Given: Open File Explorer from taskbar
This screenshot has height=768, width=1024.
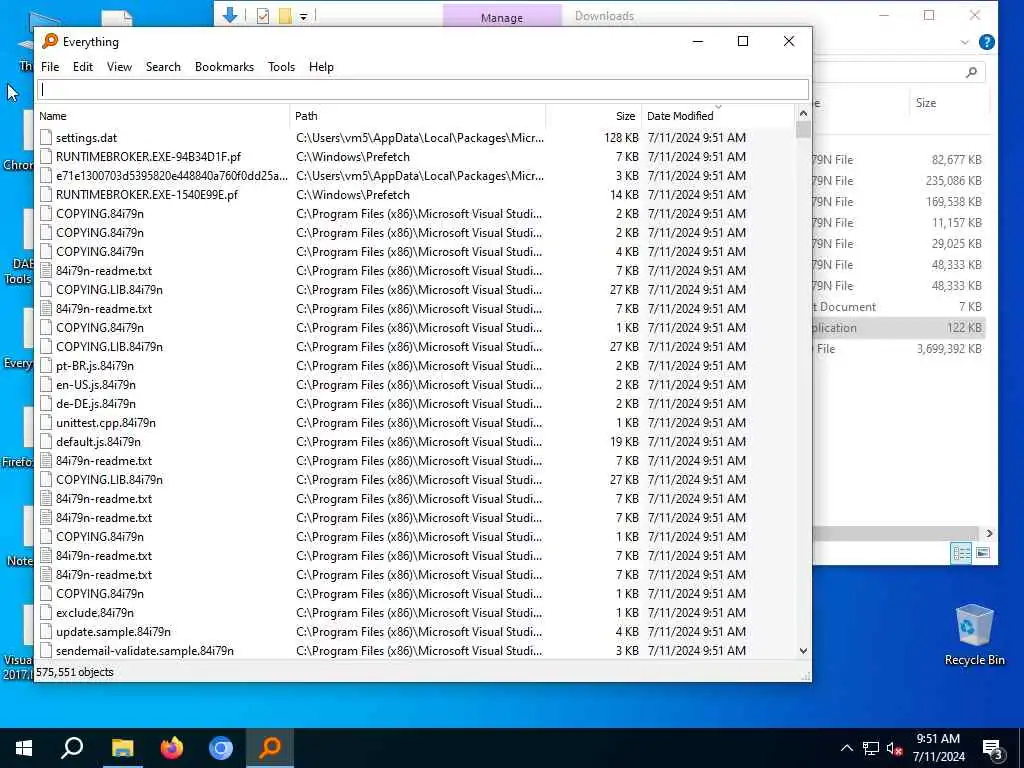Looking at the screenshot, I should [x=122, y=748].
